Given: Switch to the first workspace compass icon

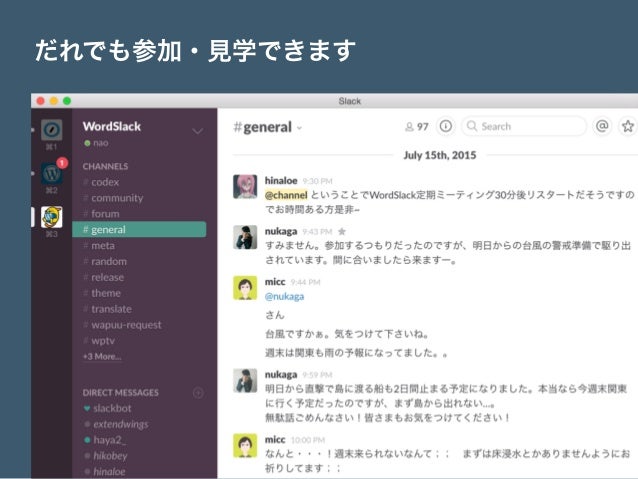Looking at the screenshot, I should [x=52, y=130].
